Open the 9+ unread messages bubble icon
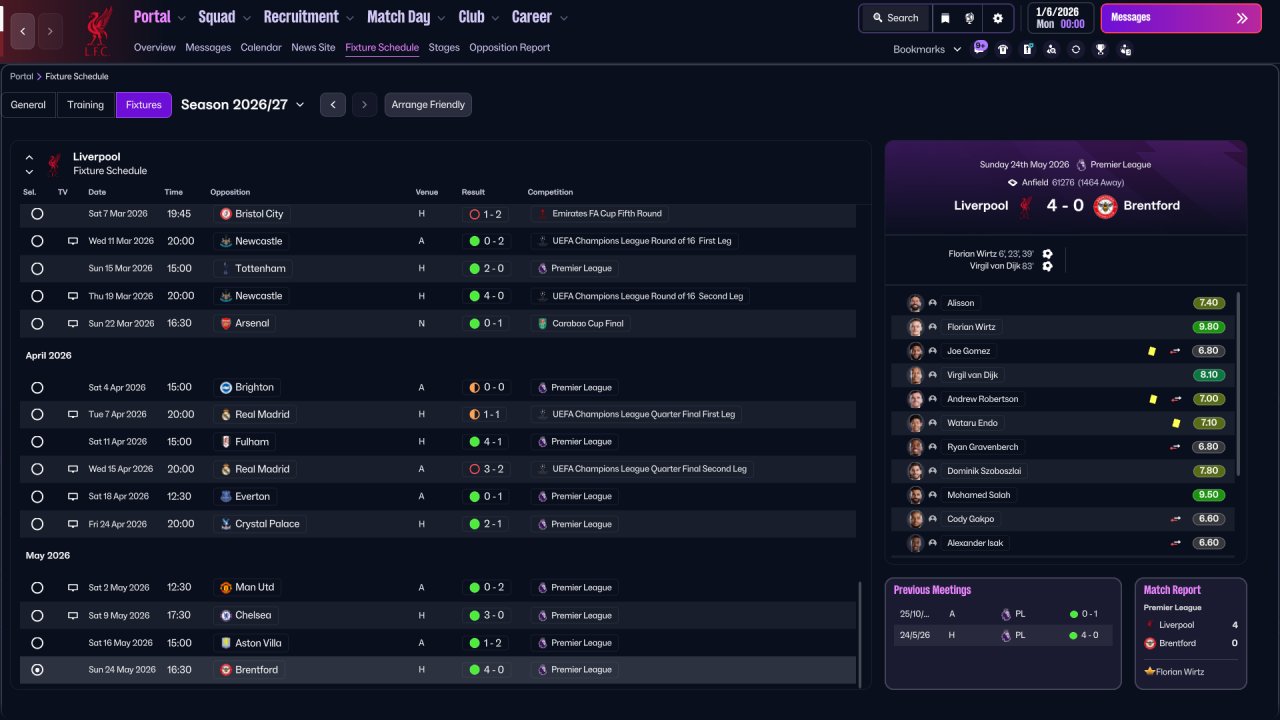Screen dimensions: 1280x720 pos(980,48)
